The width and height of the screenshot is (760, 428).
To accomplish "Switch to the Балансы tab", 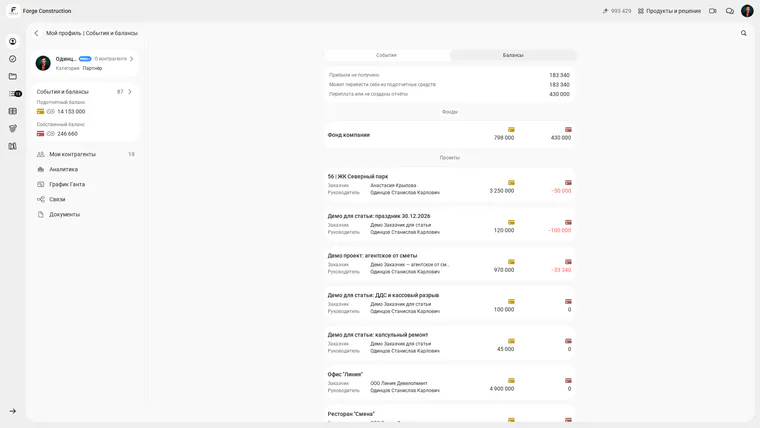I will (x=513, y=55).
